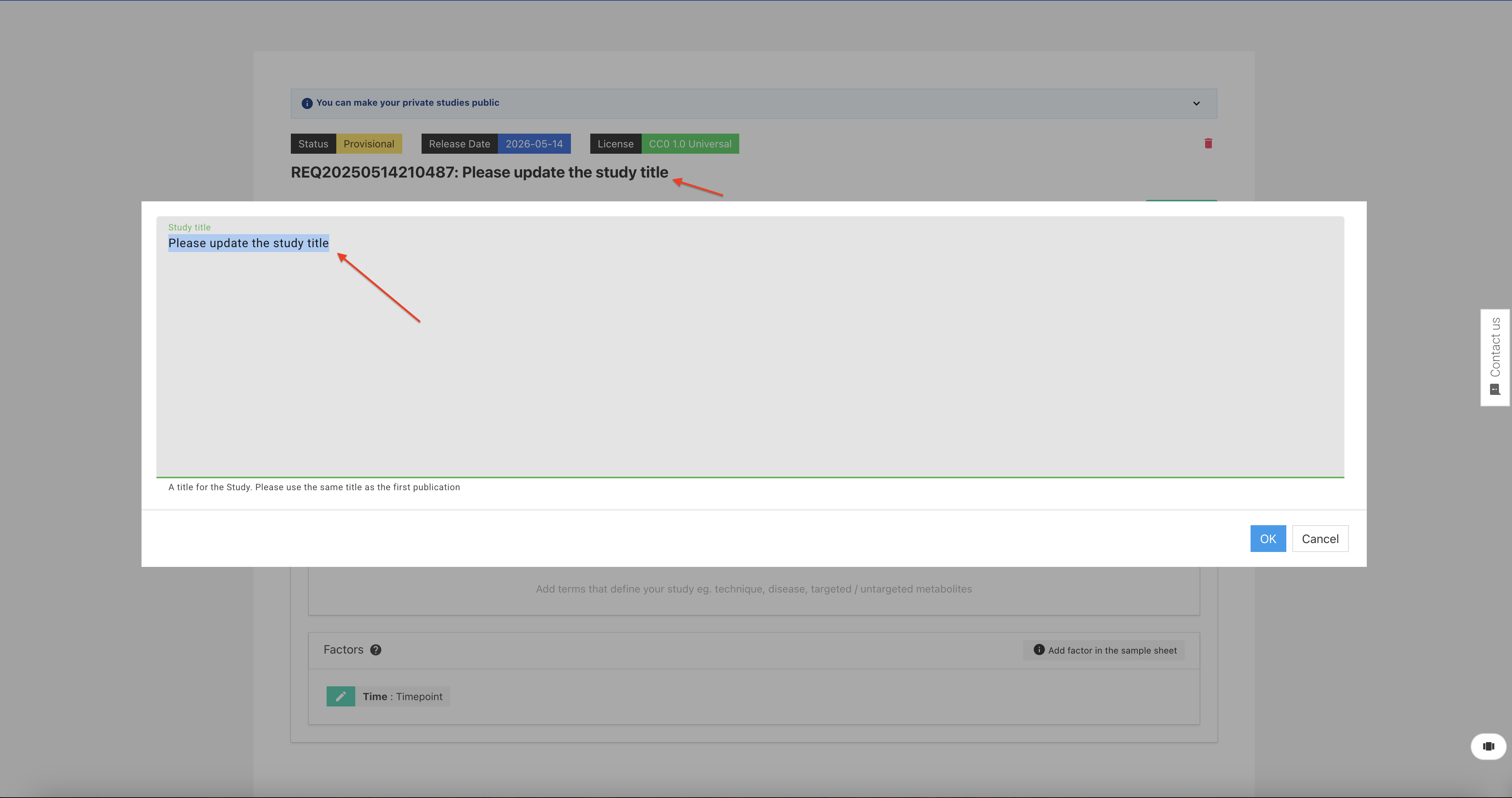The height and width of the screenshot is (798, 1512).
Task: Click the Provisional status badge
Action: [369, 144]
